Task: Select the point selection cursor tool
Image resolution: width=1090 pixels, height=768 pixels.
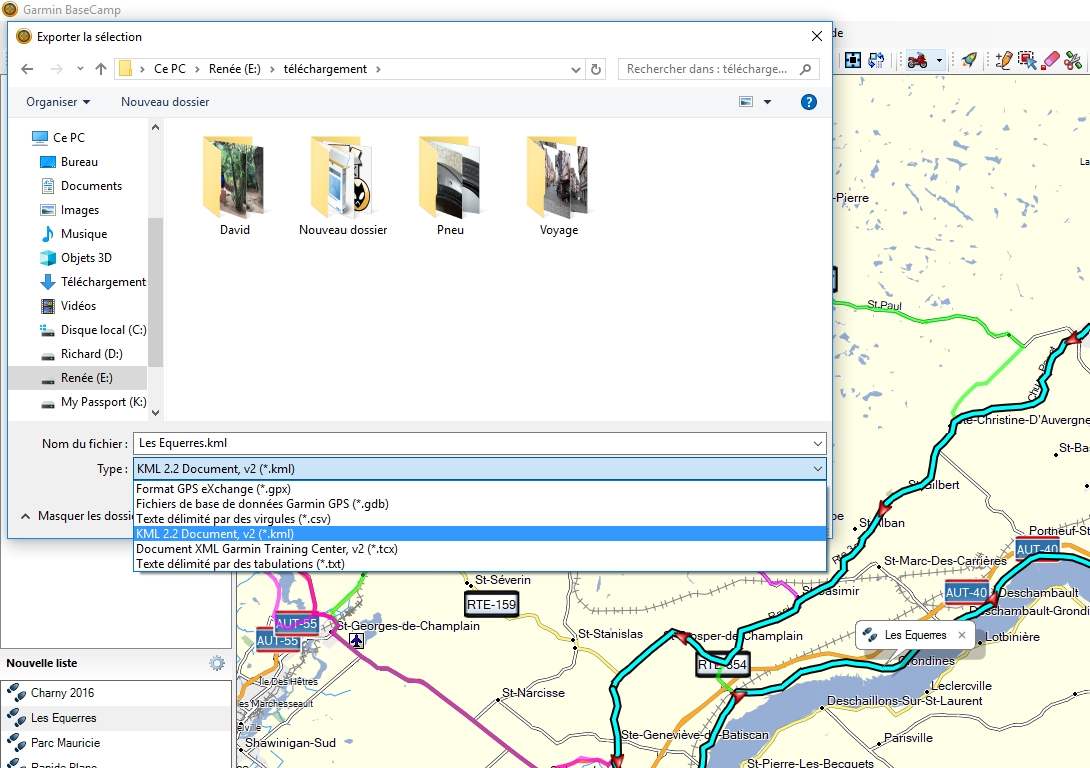Action: [x=1027, y=60]
